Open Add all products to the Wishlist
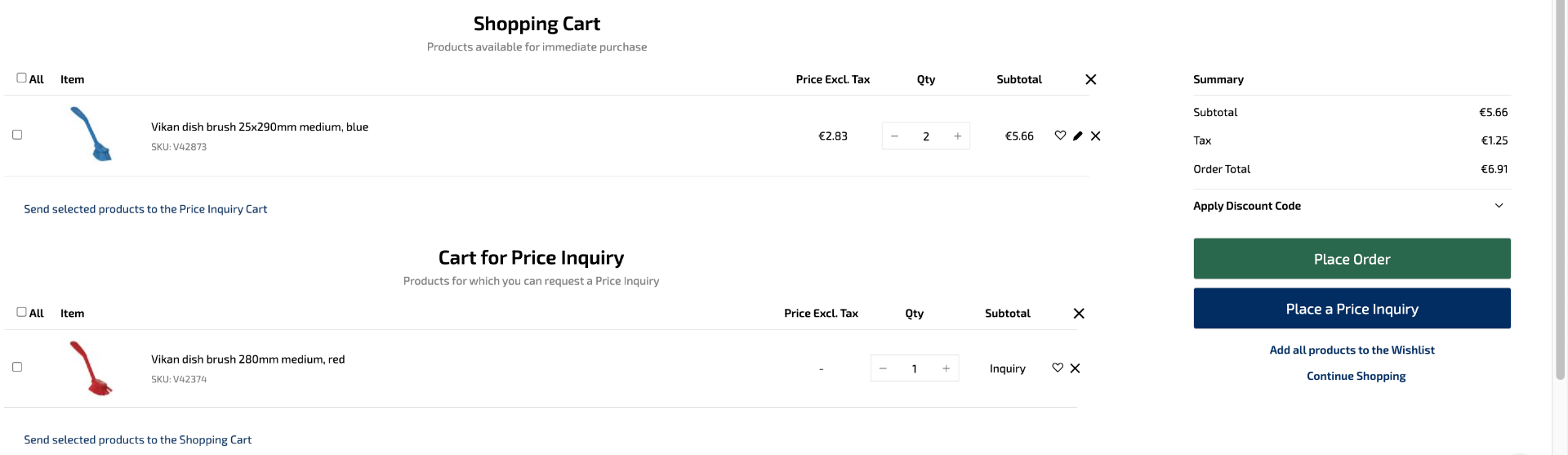The width and height of the screenshot is (1568, 455). (1352, 350)
